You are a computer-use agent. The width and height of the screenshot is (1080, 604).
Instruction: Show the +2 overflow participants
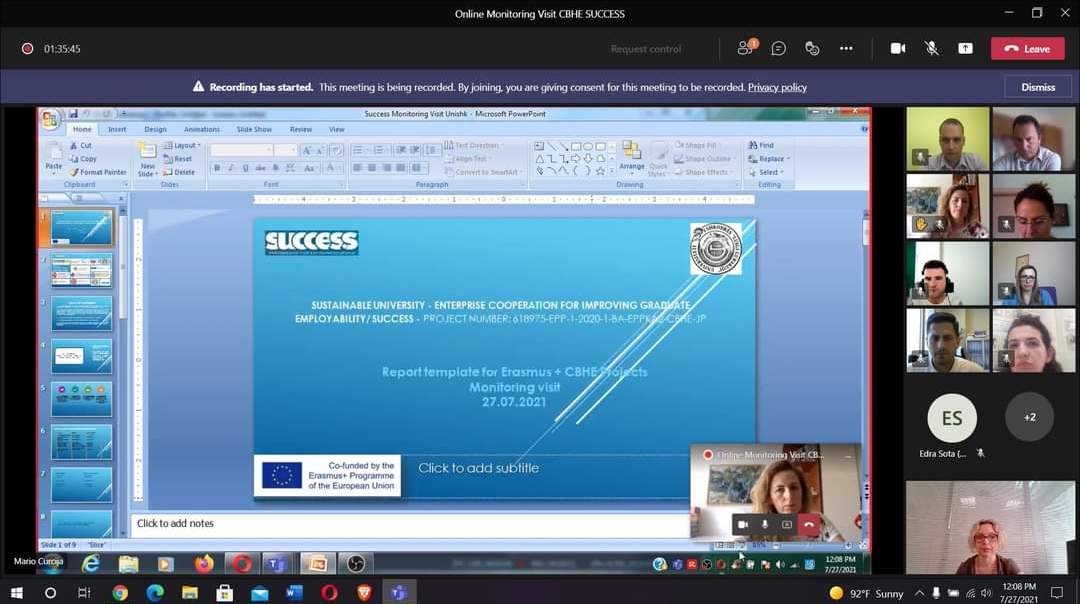[1030, 417]
